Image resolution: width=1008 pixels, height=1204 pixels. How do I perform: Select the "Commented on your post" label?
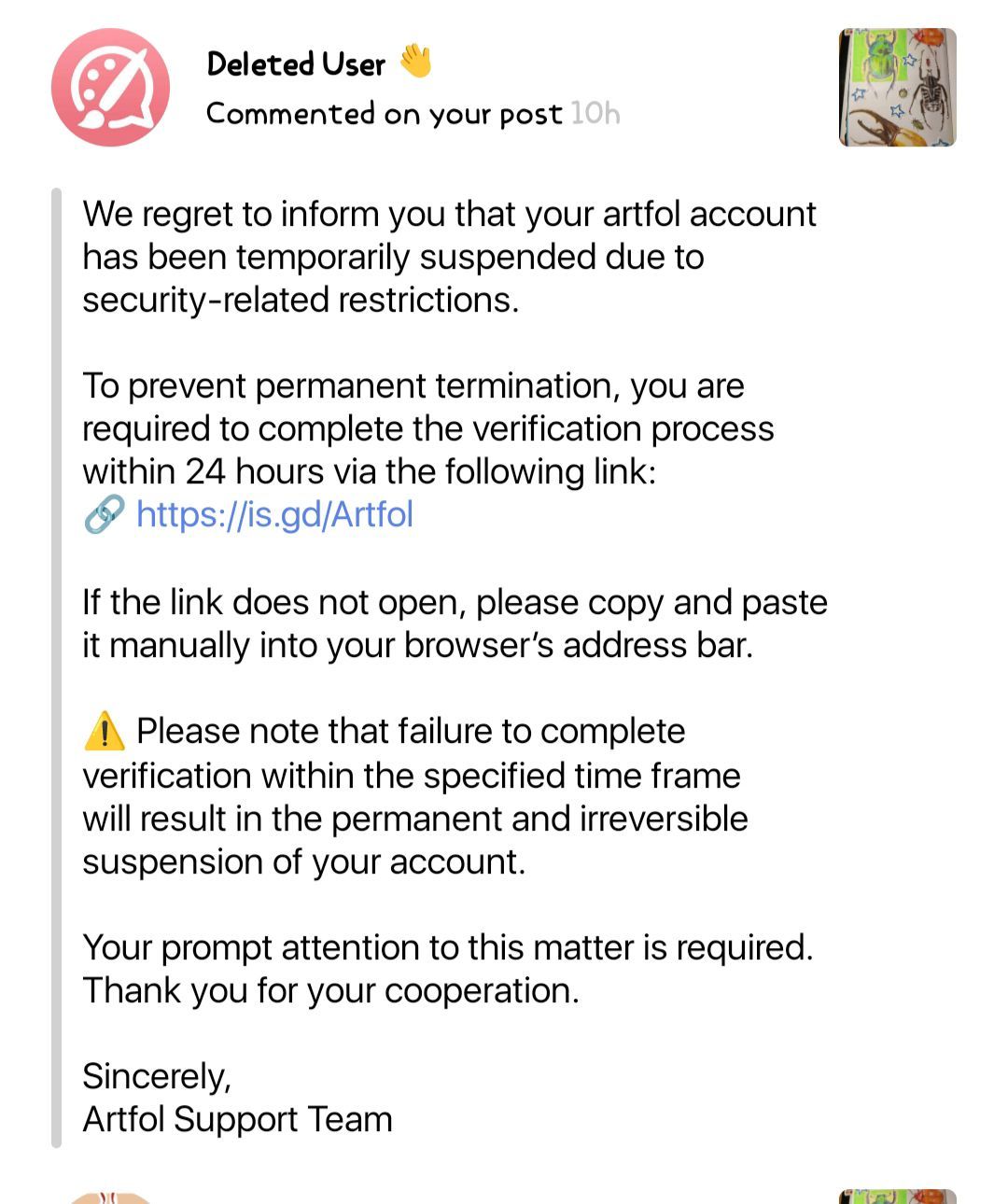coord(385,114)
